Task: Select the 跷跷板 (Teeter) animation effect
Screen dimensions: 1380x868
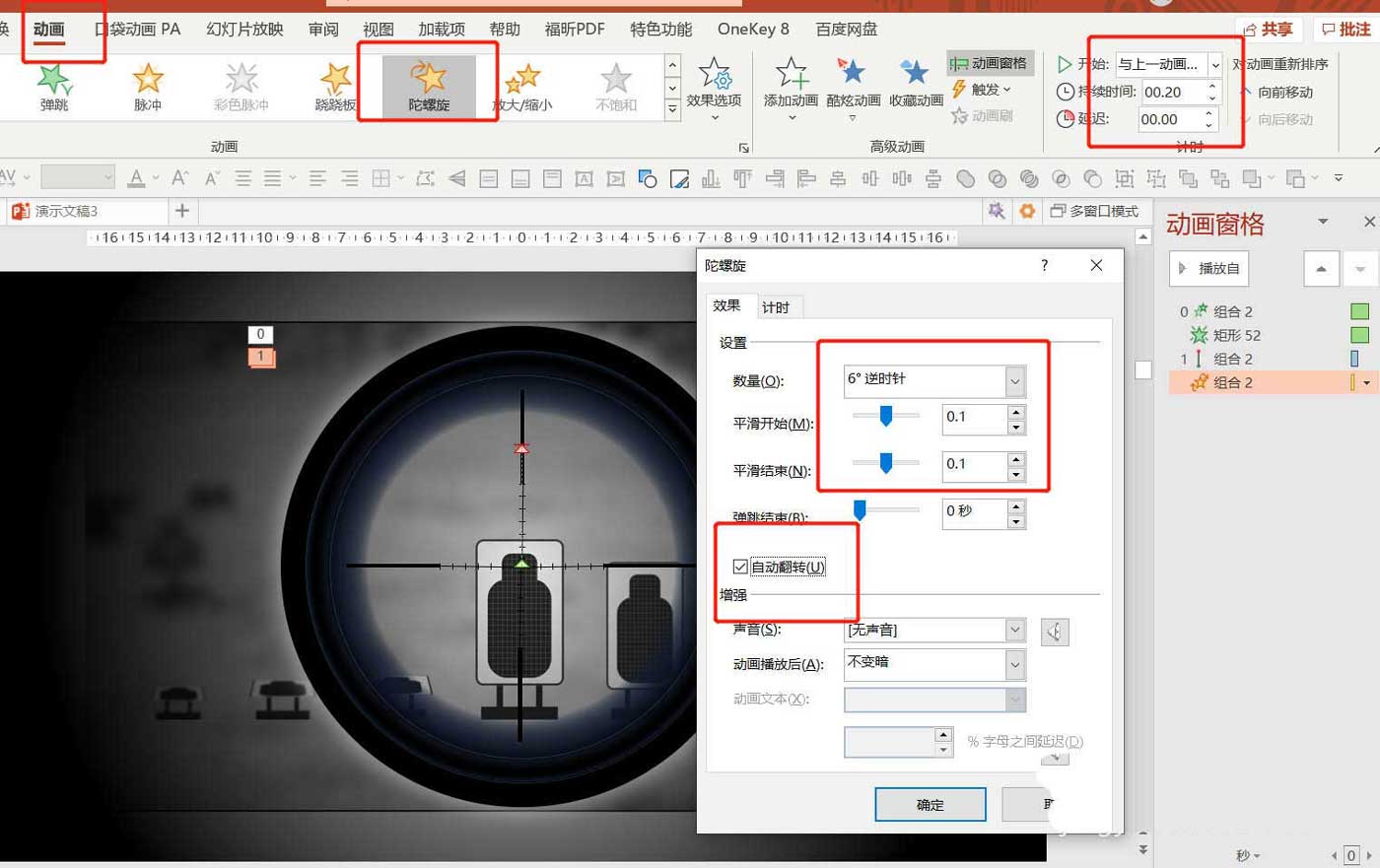Action: (x=335, y=87)
